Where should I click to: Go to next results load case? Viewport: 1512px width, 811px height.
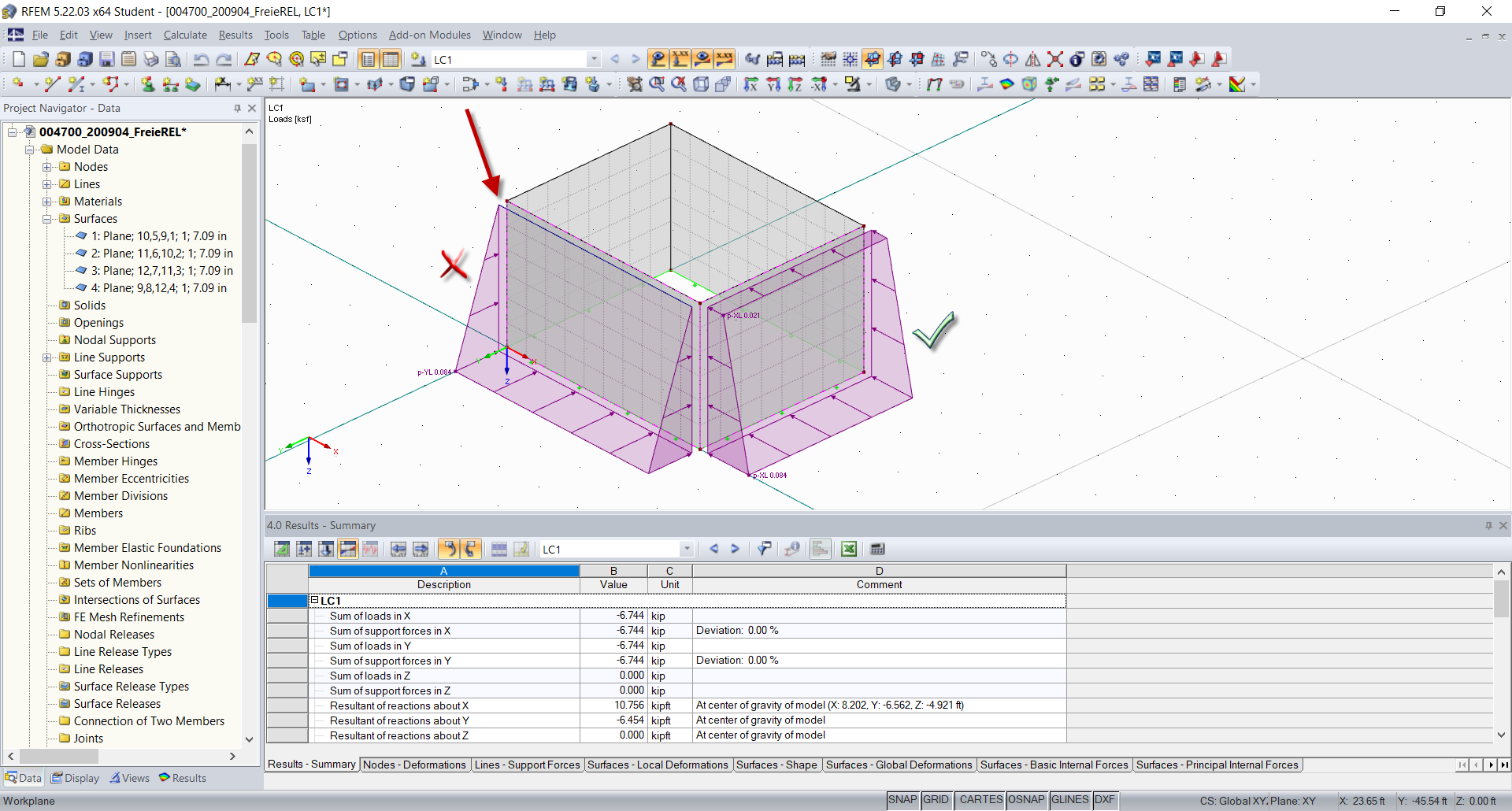pos(736,549)
